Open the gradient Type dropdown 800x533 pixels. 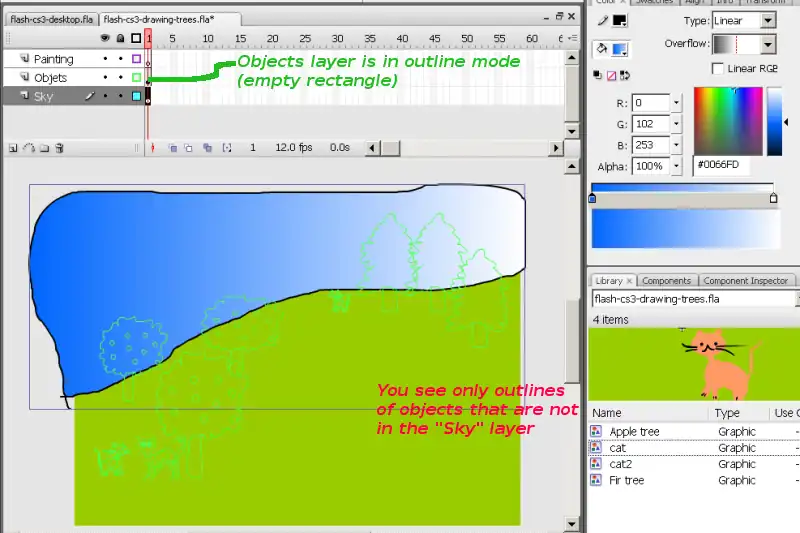[768, 21]
